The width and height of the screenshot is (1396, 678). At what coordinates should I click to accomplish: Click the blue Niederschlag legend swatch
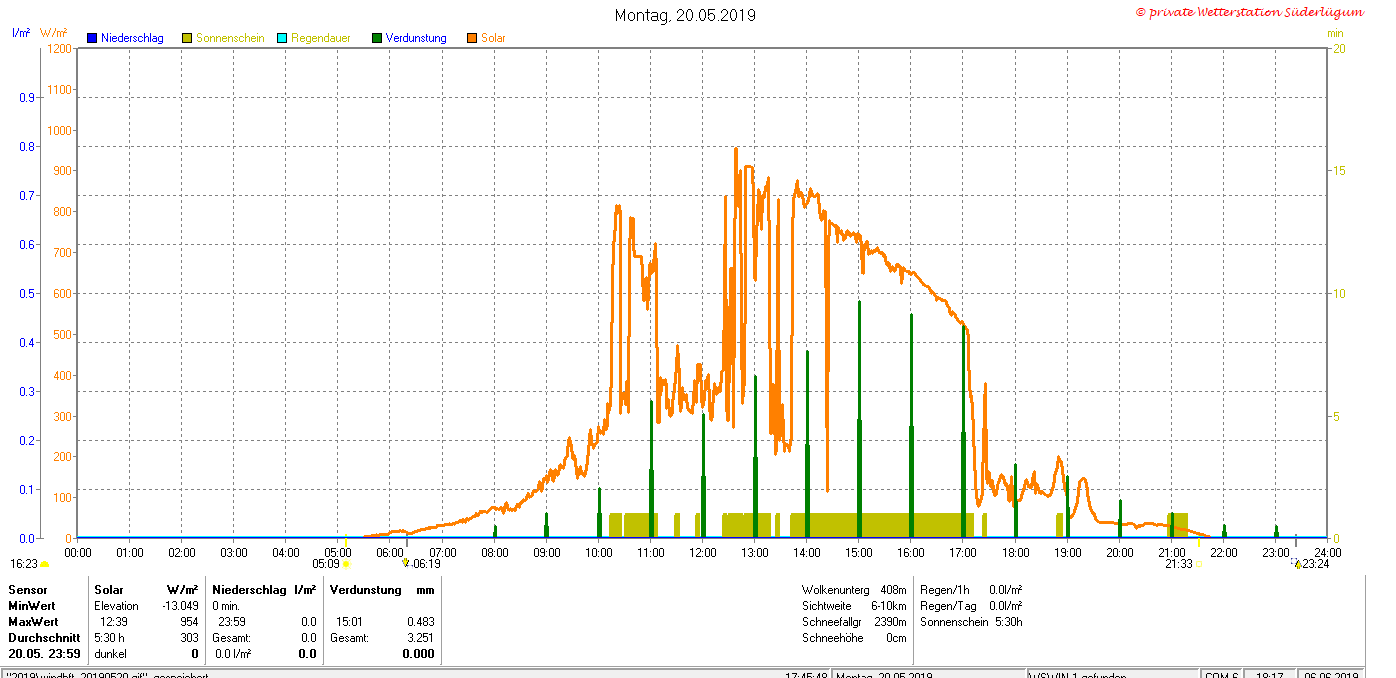[92, 38]
